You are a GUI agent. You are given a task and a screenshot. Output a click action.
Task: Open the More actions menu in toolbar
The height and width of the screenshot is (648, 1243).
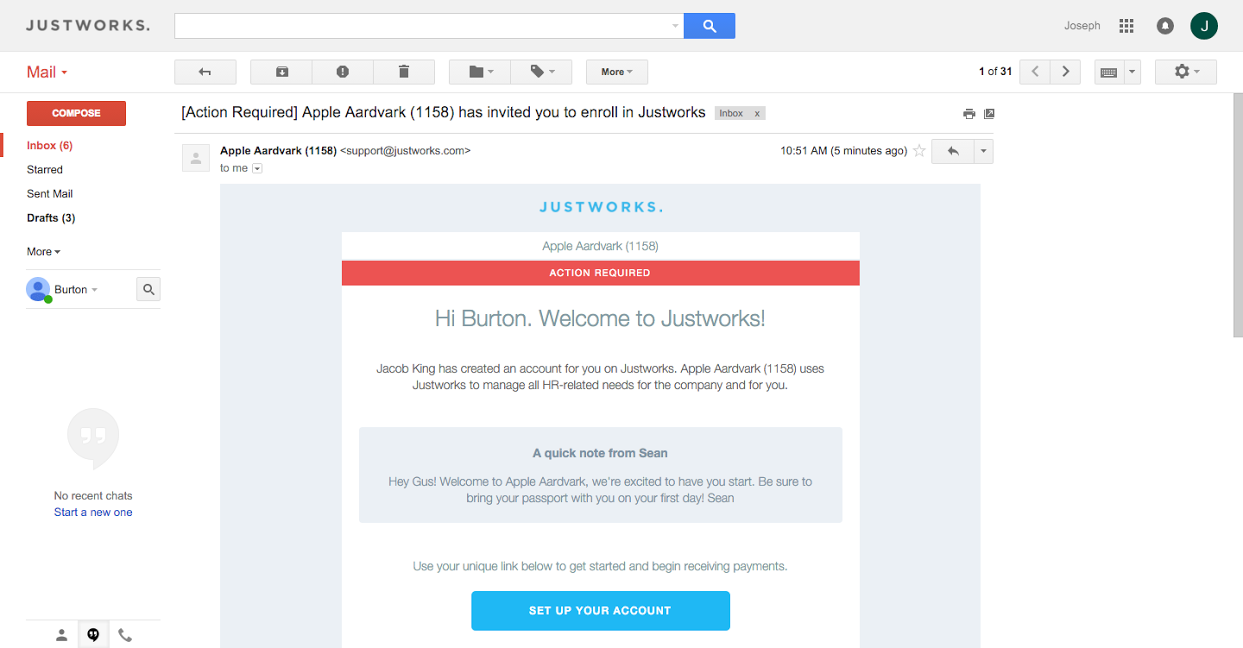click(x=617, y=72)
